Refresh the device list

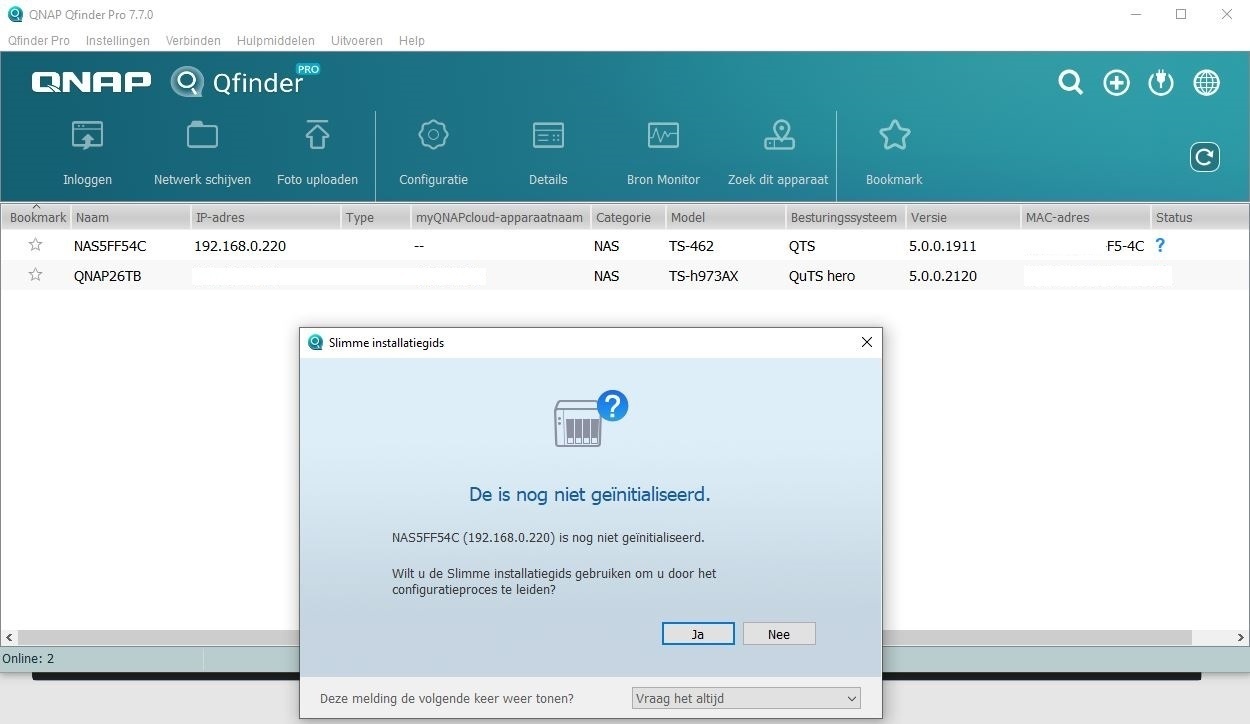coord(1205,157)
